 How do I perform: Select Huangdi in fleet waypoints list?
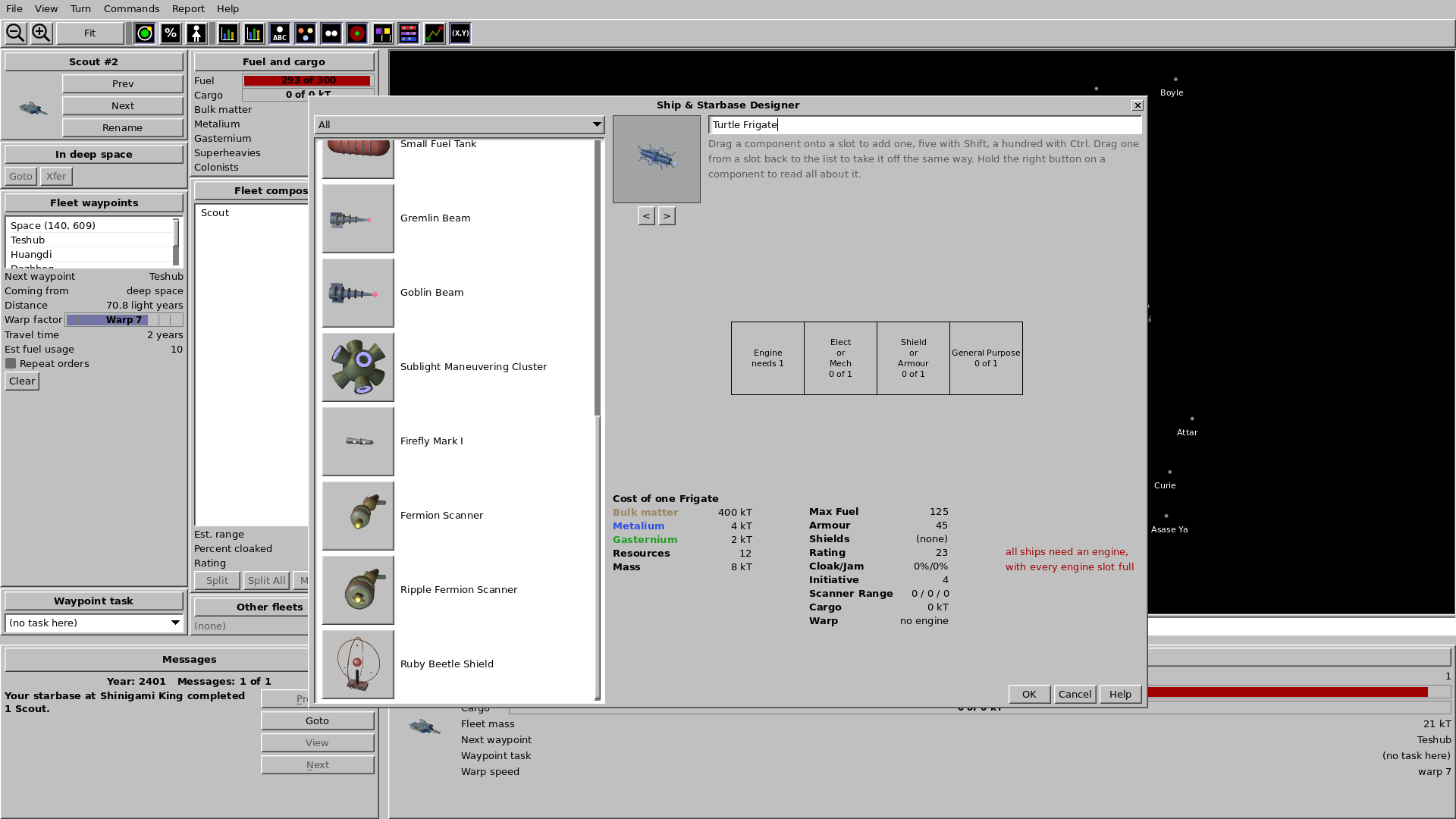click(x=89, y=254)
